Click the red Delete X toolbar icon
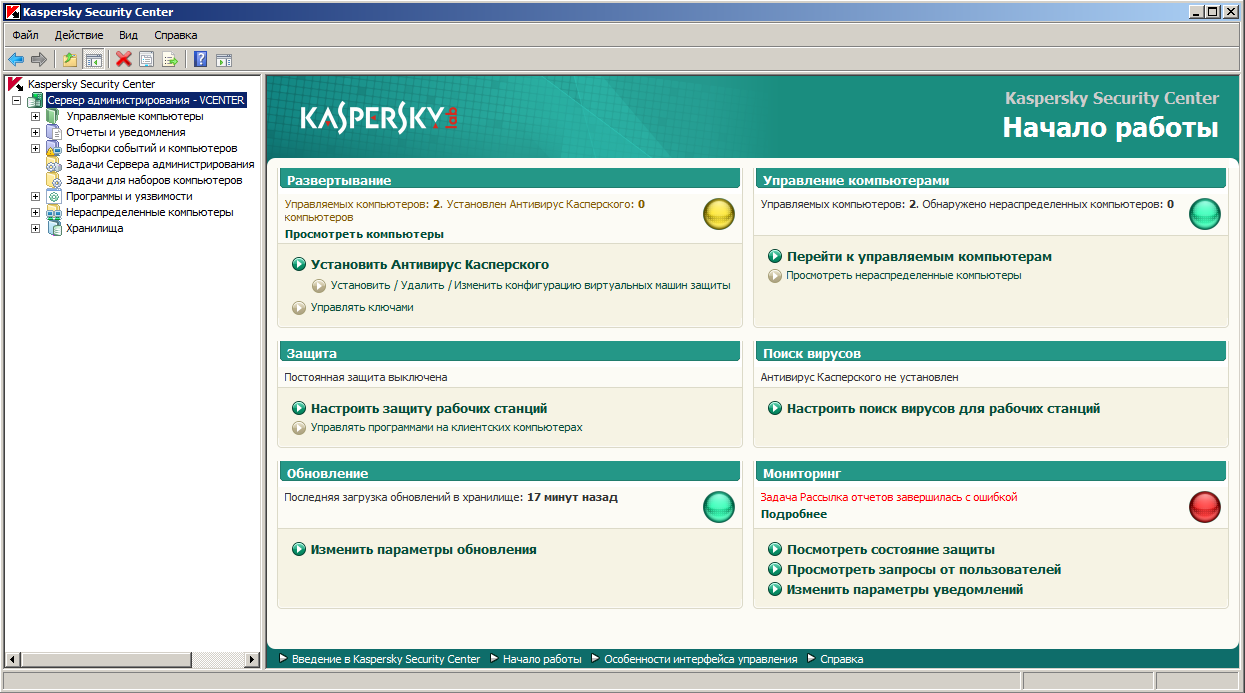Image resolution: width=1245 pixels, height=693 pixels. [x=124, y=60]
